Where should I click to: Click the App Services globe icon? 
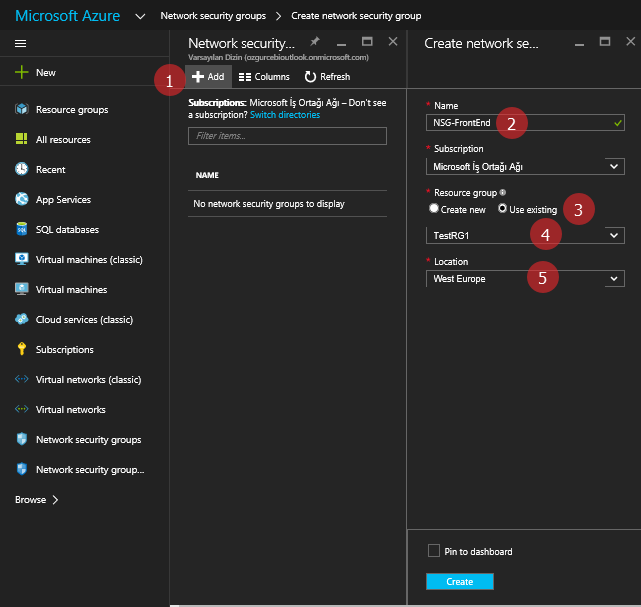pyautogui.click(x=22, y=199)
